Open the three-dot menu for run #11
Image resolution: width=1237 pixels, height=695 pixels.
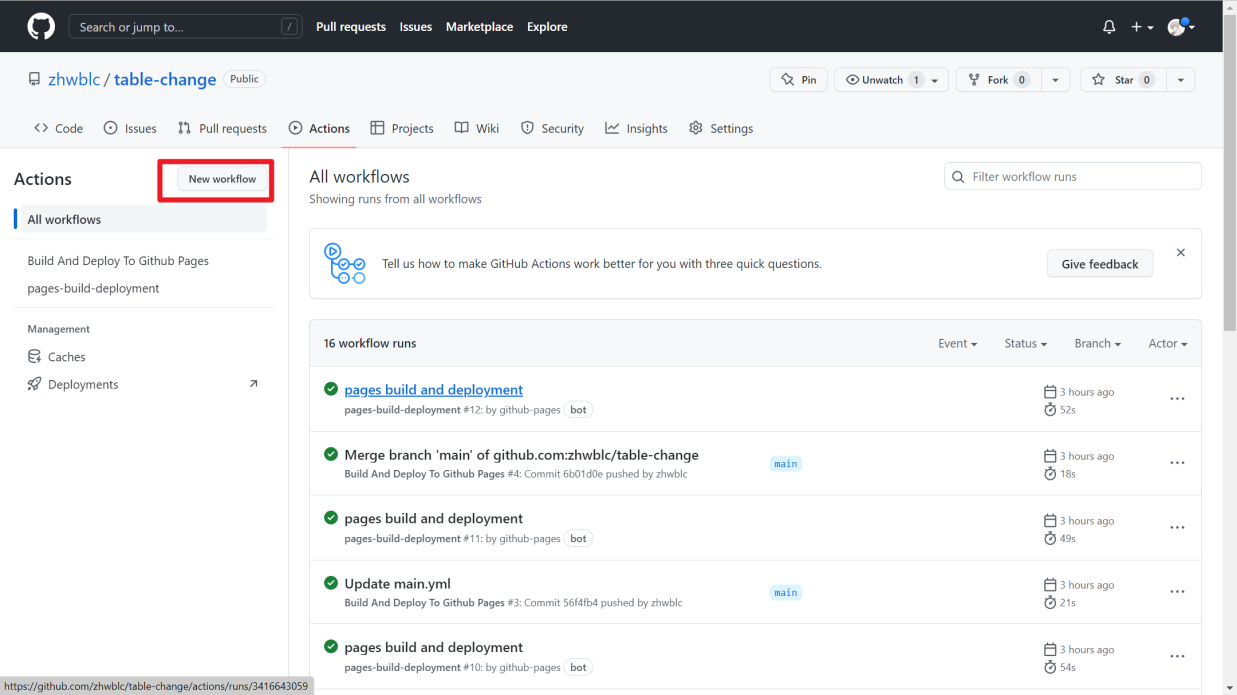pos(1177,527)
